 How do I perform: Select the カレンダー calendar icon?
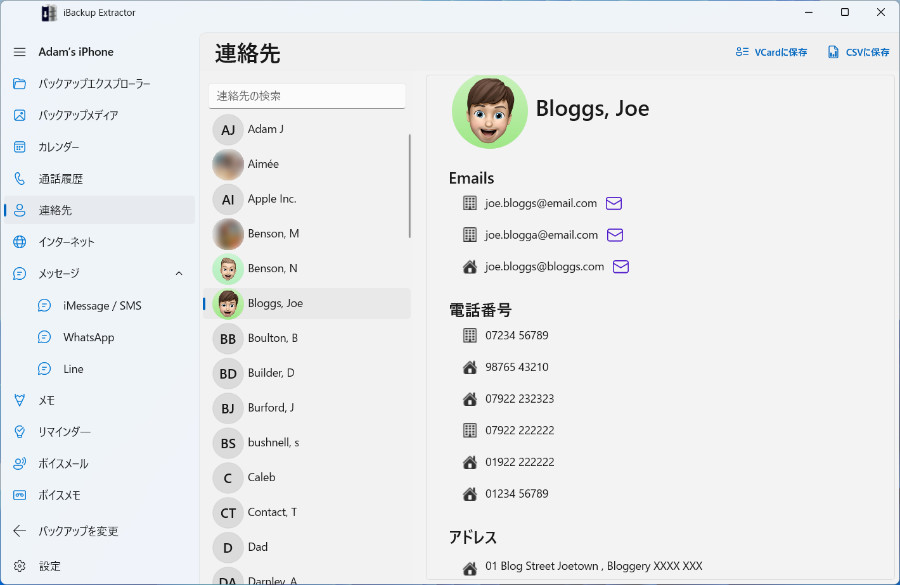click(20, 147)
